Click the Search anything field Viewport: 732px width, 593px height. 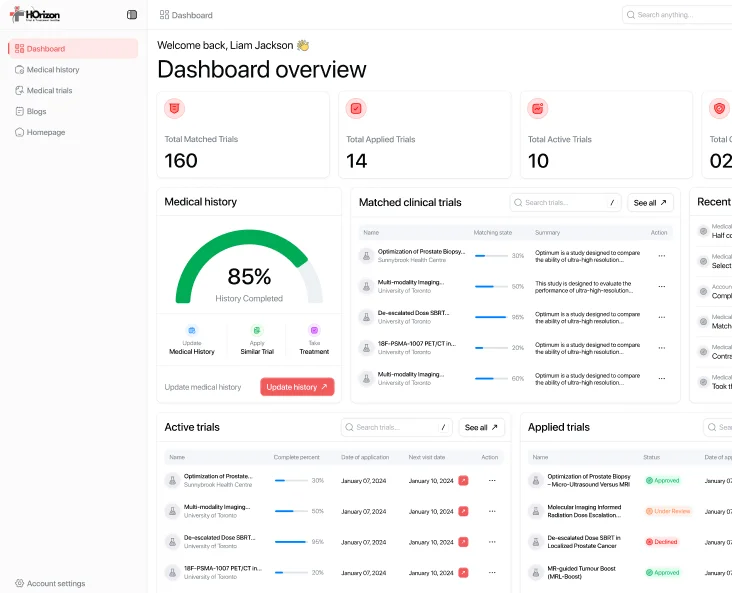tap(677, 15)
